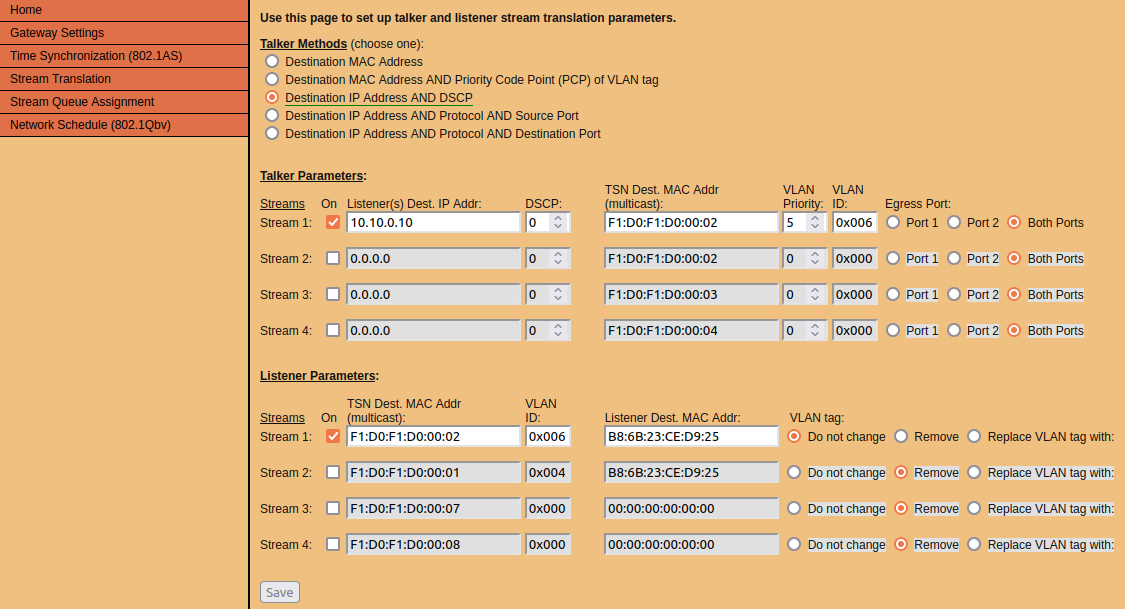Click listener Stream 4 MAC field F1:D0:F1:D0:00:08

pyautogui.click(x=433, y=544)
